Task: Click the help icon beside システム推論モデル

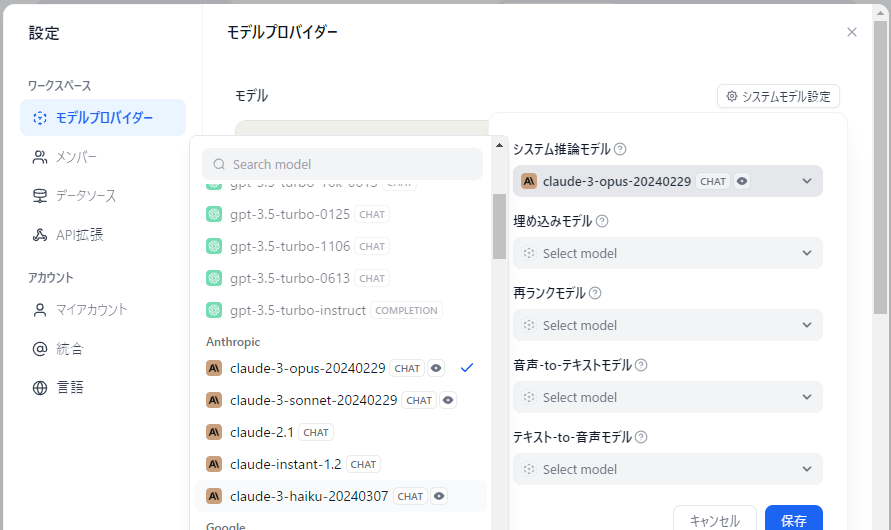Action: pyautogui.click(x=620, y=149)
